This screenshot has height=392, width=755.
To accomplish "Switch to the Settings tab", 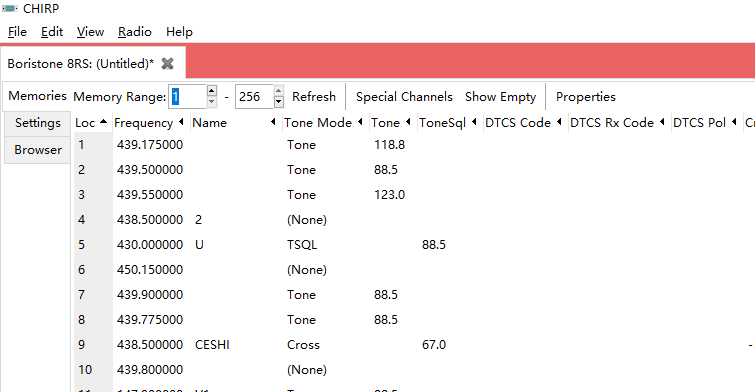I will (38, 123).
